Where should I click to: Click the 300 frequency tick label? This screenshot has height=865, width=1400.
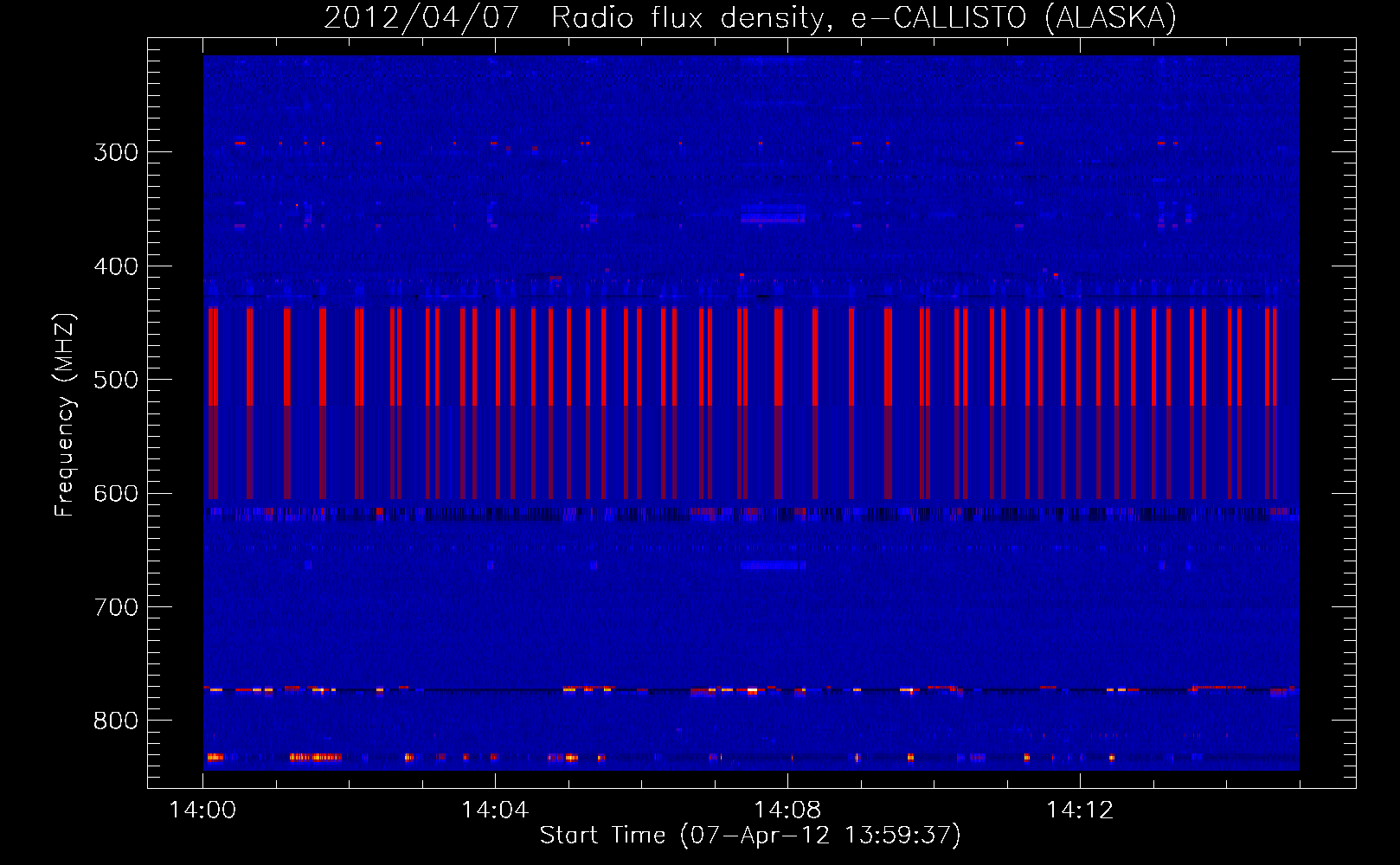tap(116, 152)
